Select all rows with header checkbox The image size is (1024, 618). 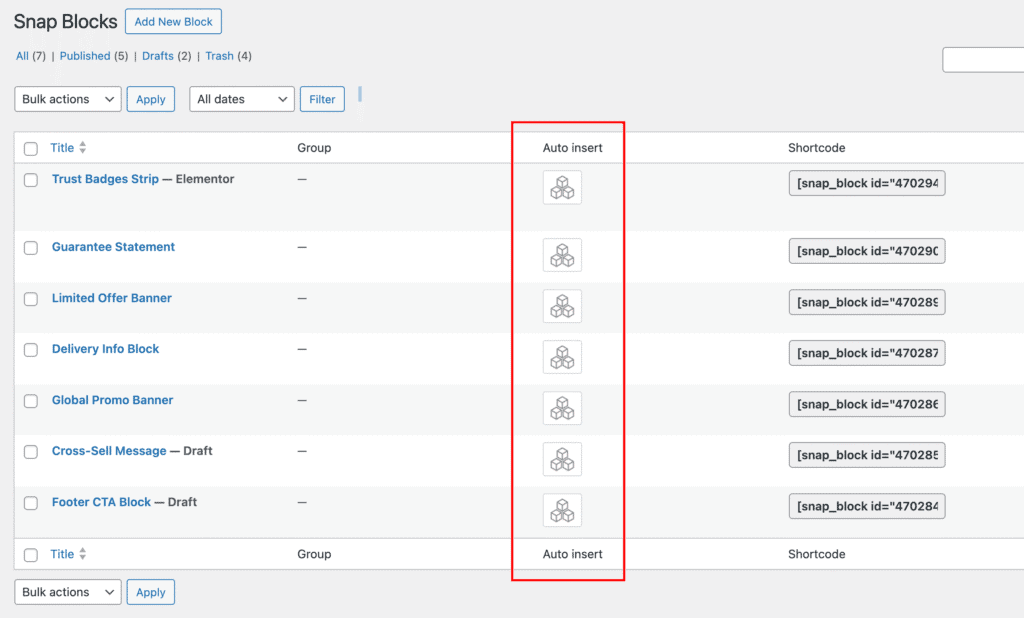coord(31,149)
